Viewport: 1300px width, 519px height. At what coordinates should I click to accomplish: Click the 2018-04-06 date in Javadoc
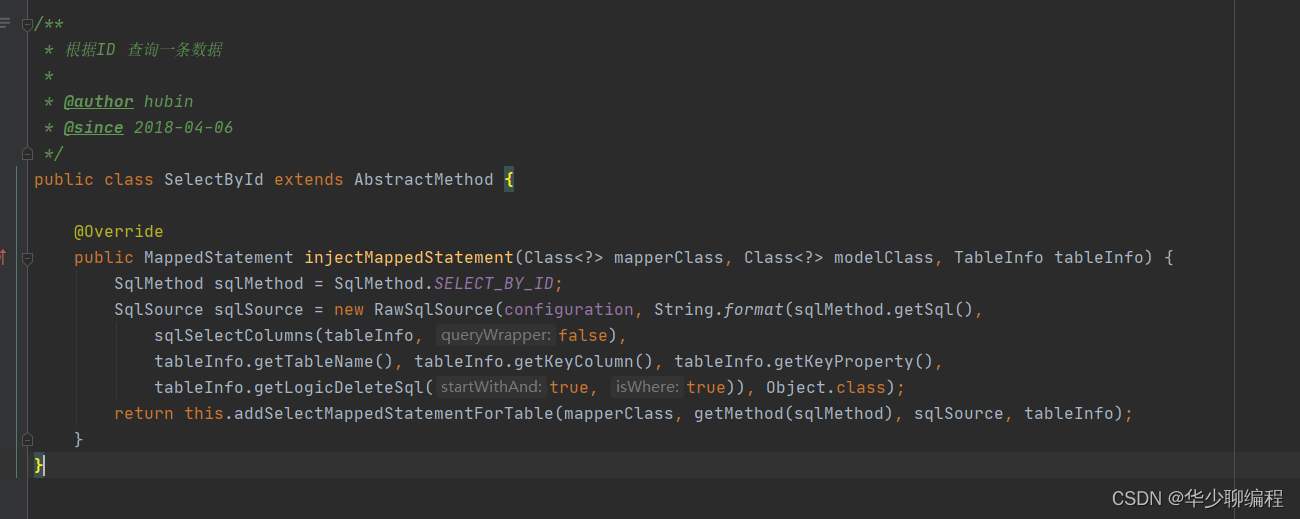tap(184, 128)
